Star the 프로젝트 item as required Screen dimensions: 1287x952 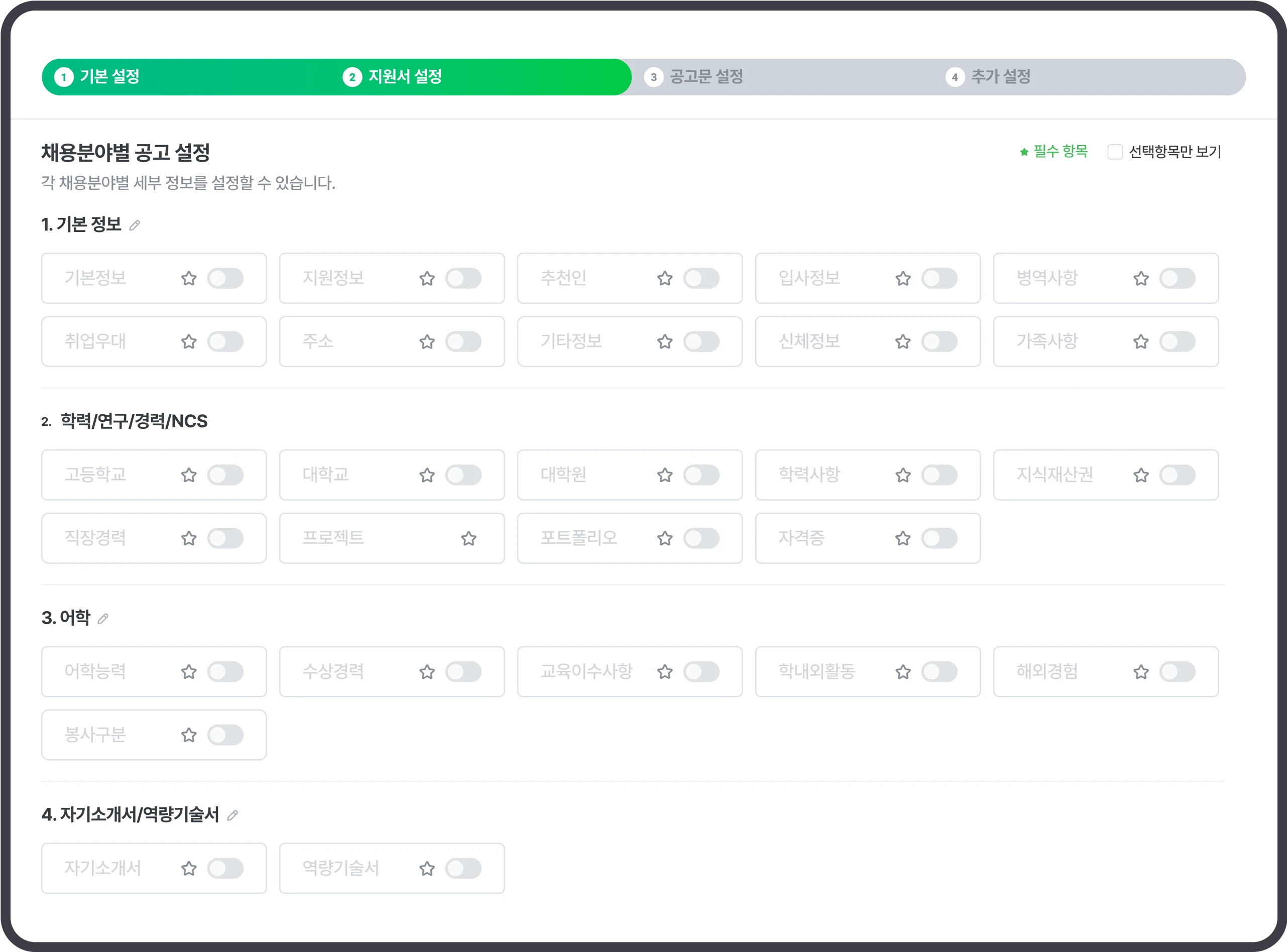coord(469,538)
